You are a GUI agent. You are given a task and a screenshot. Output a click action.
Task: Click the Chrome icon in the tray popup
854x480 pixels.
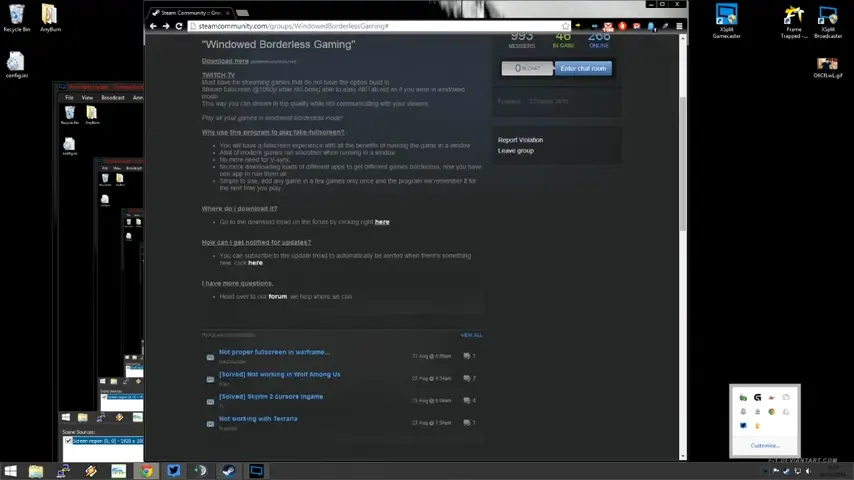(x=771, y=411)
